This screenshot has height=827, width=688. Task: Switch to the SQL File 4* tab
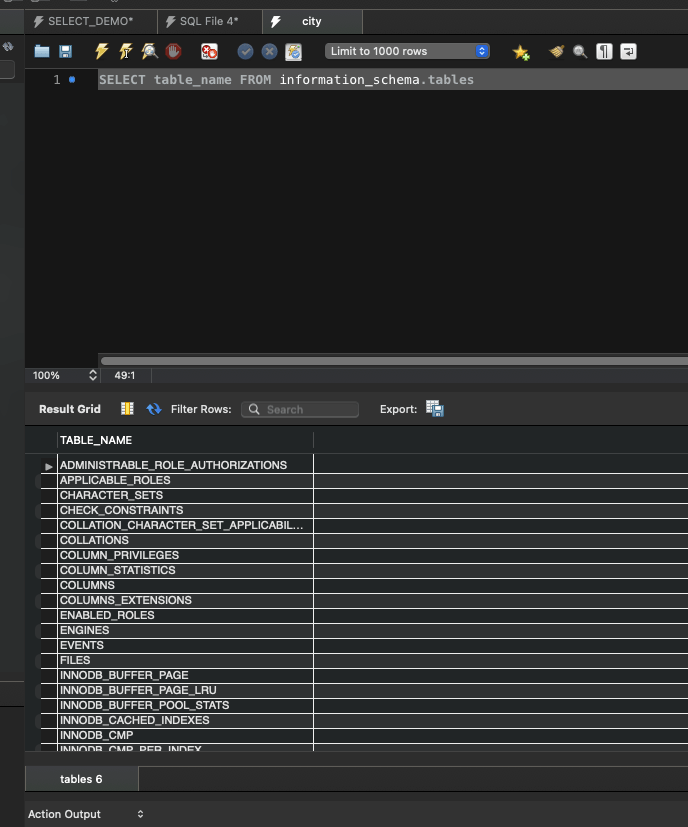coord(209,21)
